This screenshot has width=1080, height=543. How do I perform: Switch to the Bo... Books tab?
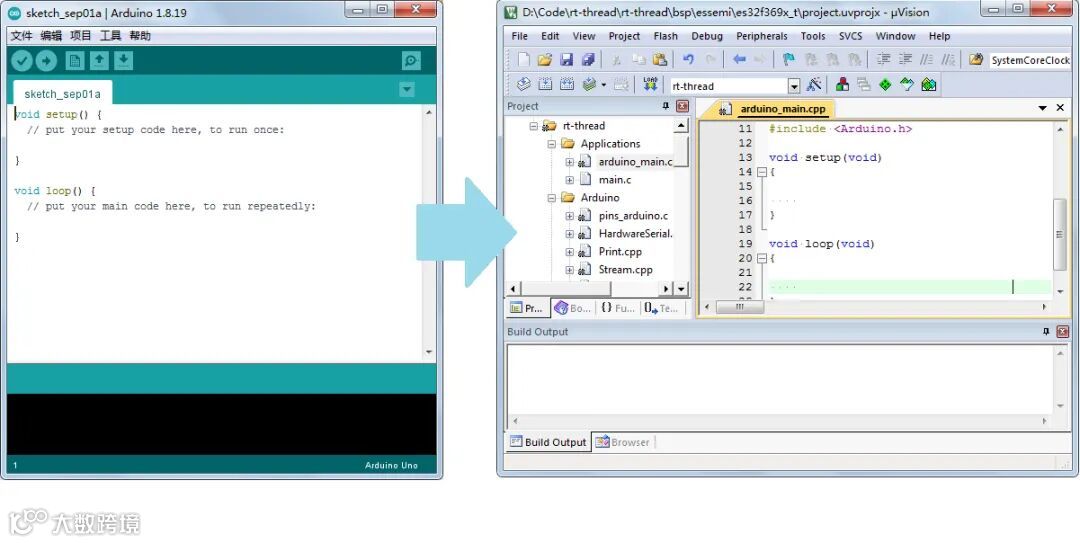tap(573, 308)
